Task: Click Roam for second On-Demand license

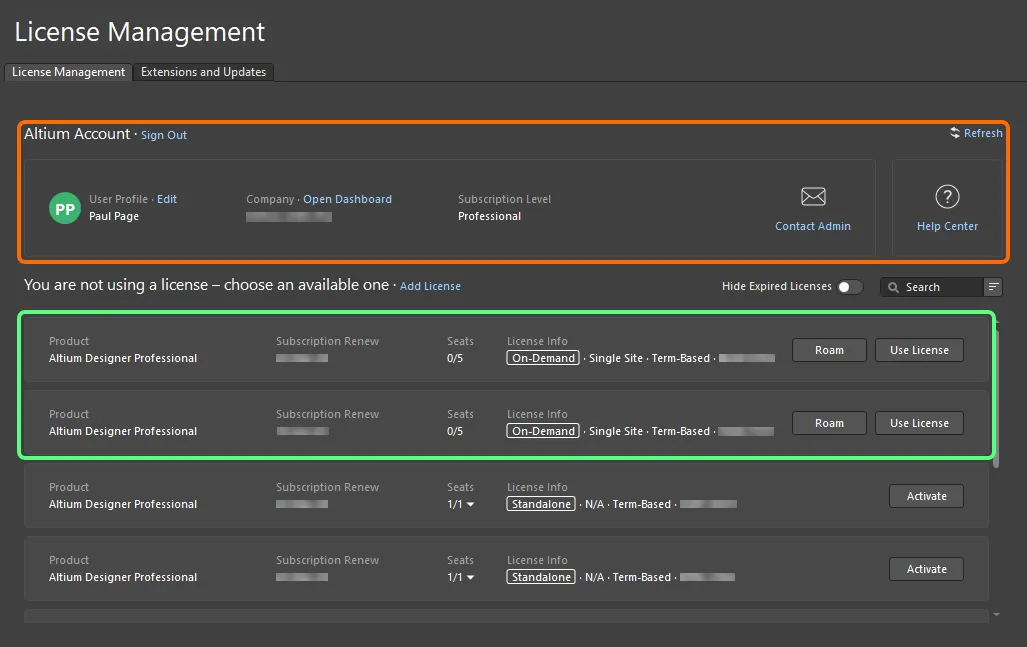Action: point(829,423)
